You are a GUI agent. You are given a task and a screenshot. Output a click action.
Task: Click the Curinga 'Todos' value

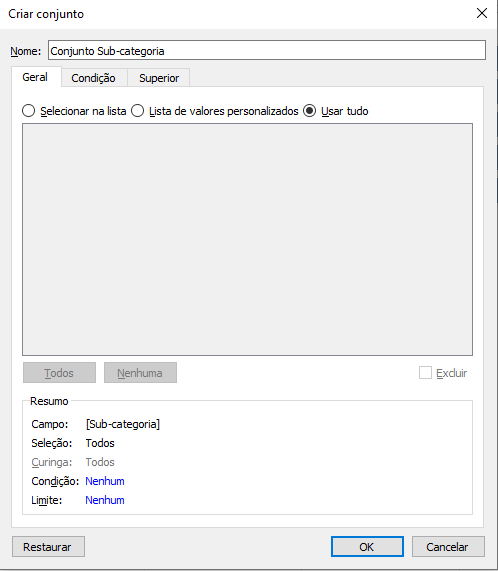(100, 462)
